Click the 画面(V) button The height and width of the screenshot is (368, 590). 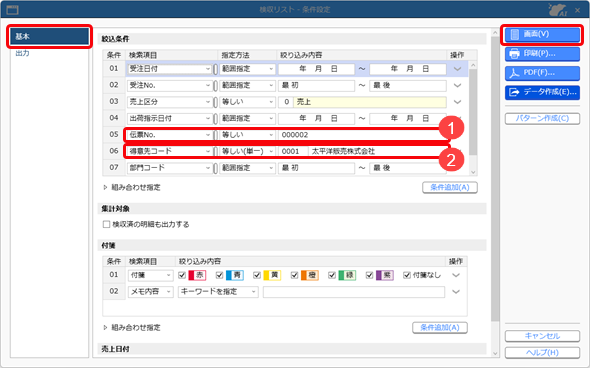pos(542,34)
